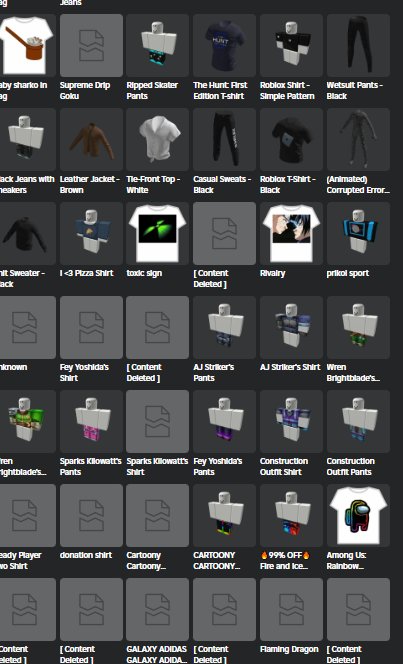Open the Knit Sweater - Black thumbnail
403x664 pixels.
coord(28,233)
